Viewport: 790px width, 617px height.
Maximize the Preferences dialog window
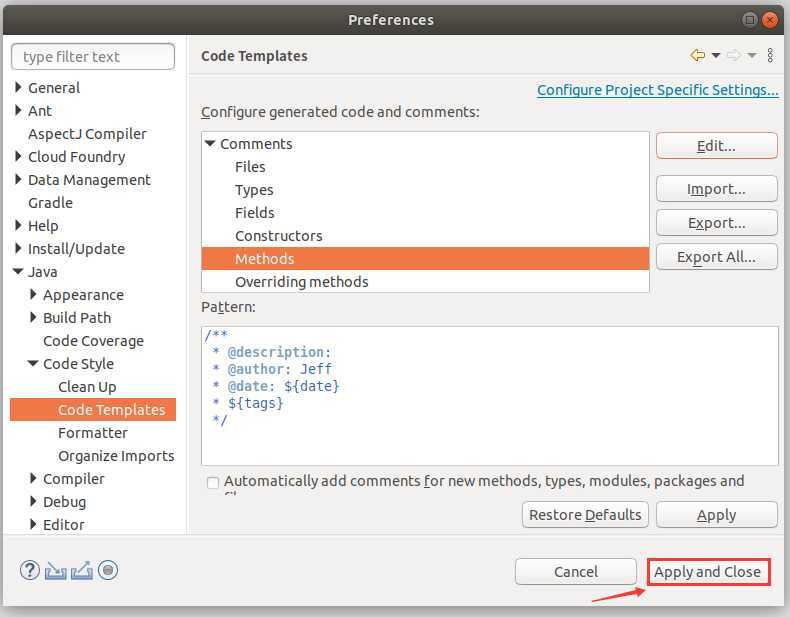click(750, 20)
